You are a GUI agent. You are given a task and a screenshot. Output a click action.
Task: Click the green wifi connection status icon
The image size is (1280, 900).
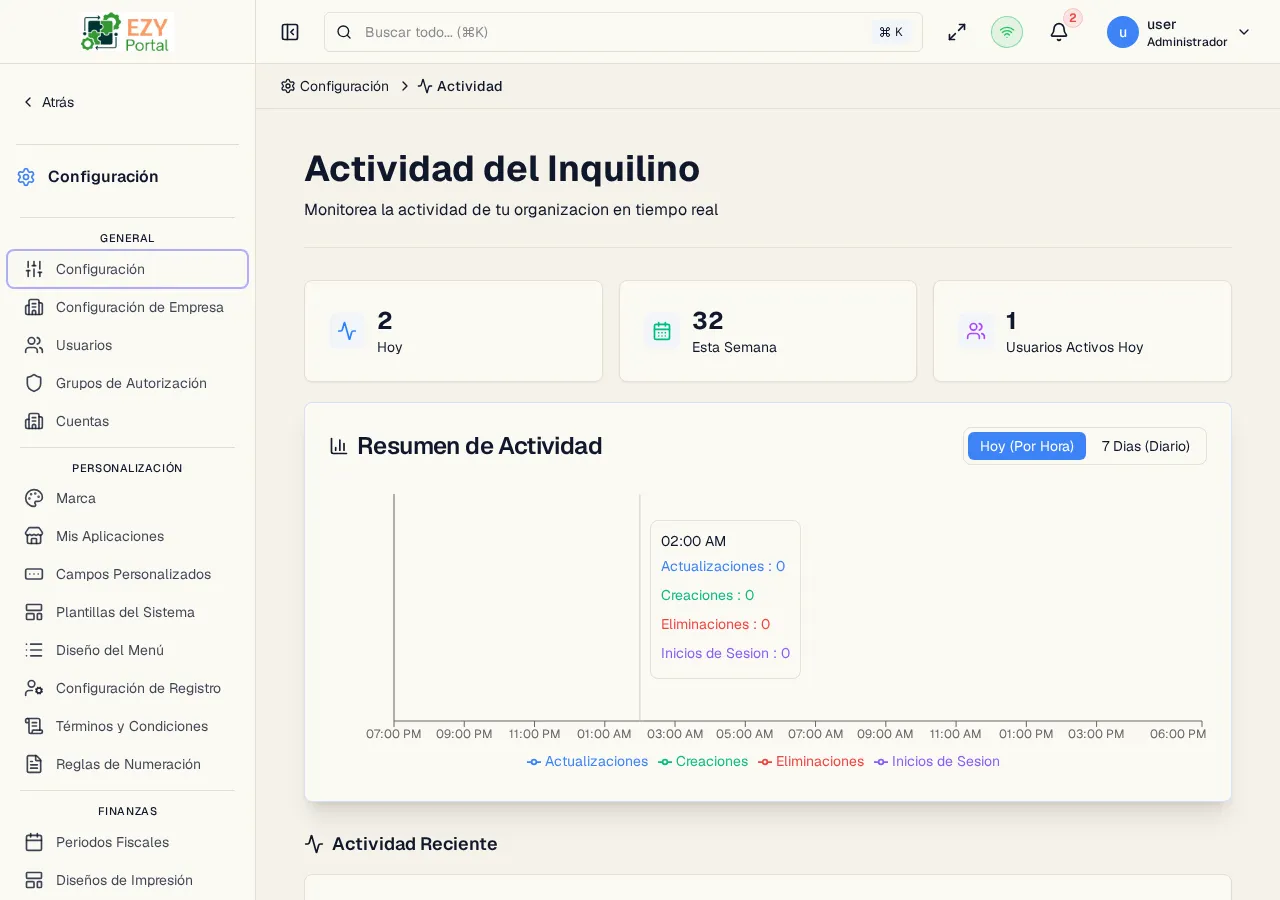[1007, 32]
